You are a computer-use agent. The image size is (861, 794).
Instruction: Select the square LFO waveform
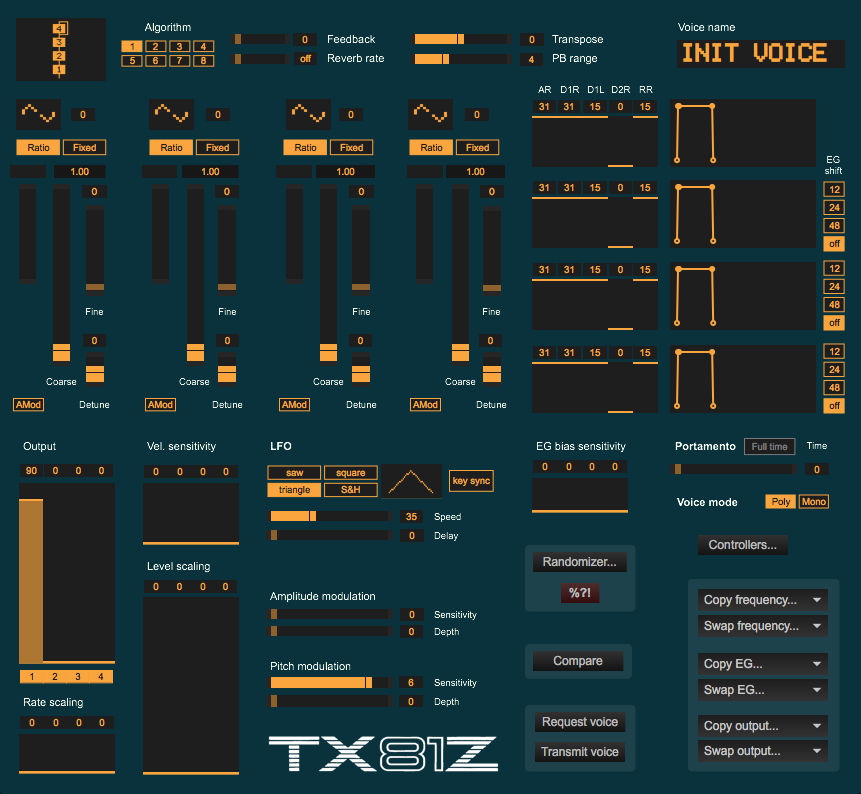(350, 472)
